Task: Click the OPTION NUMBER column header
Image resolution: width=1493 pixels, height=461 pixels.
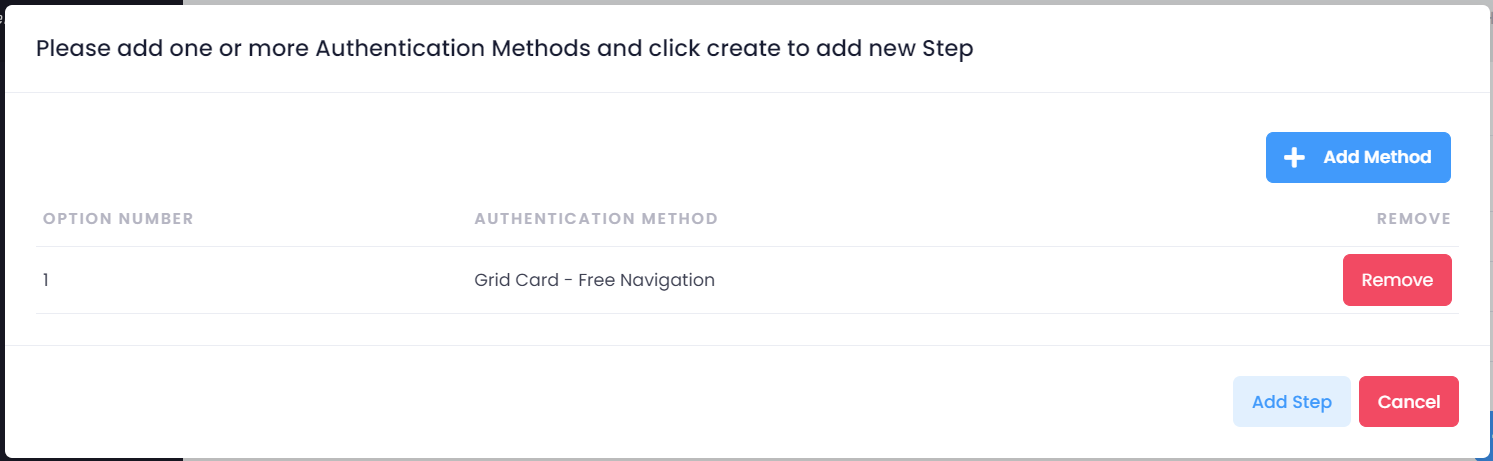Action: (118, 219)
